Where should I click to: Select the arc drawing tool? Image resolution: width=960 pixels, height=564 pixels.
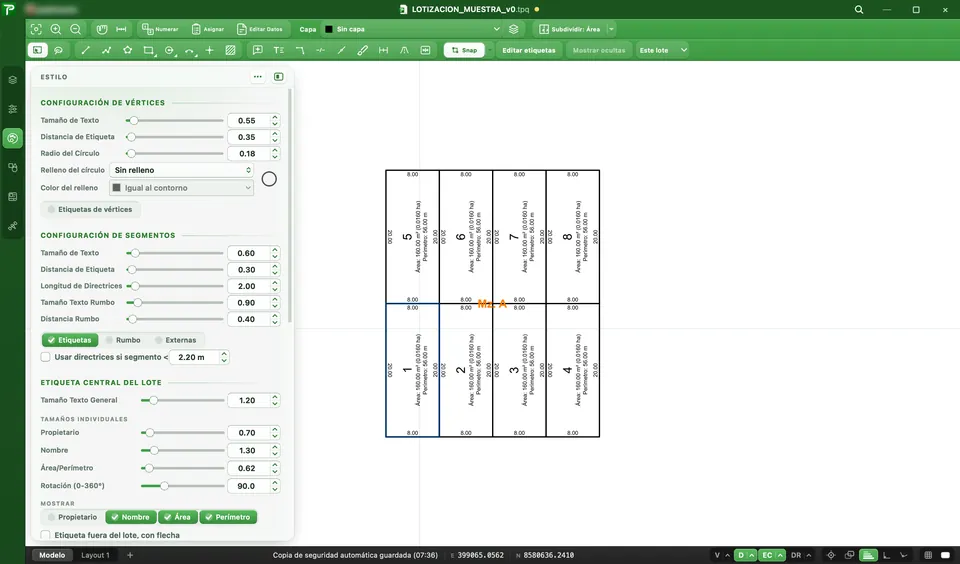point(190,50)
